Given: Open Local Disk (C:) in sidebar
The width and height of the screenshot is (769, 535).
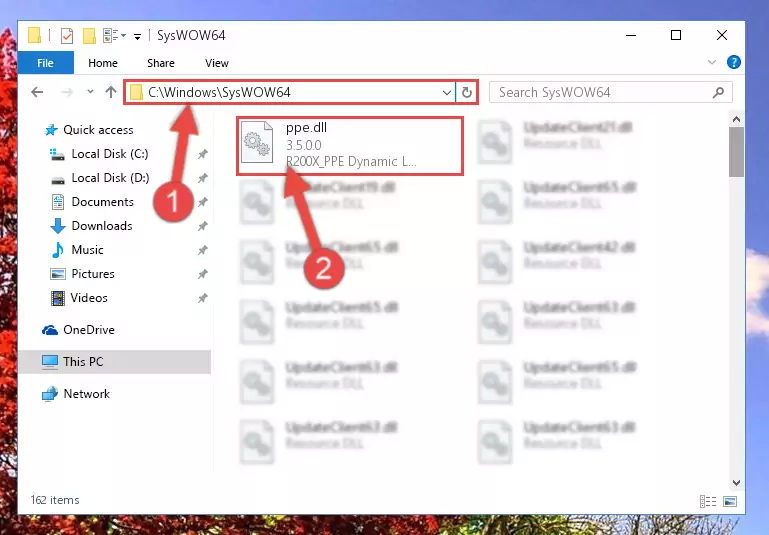Looking at the screenshot, I should coord(110,153).
